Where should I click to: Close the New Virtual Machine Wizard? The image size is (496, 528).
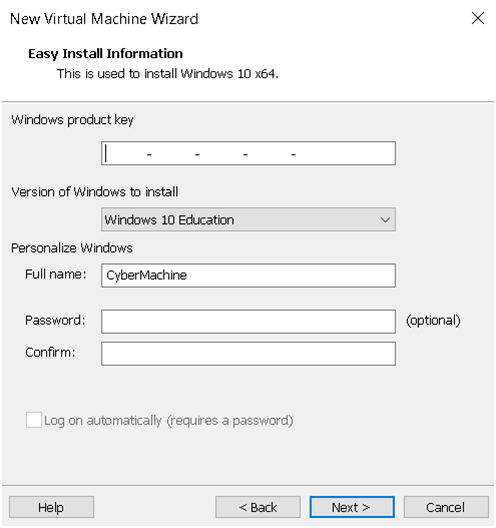click(x=477, y=18)
